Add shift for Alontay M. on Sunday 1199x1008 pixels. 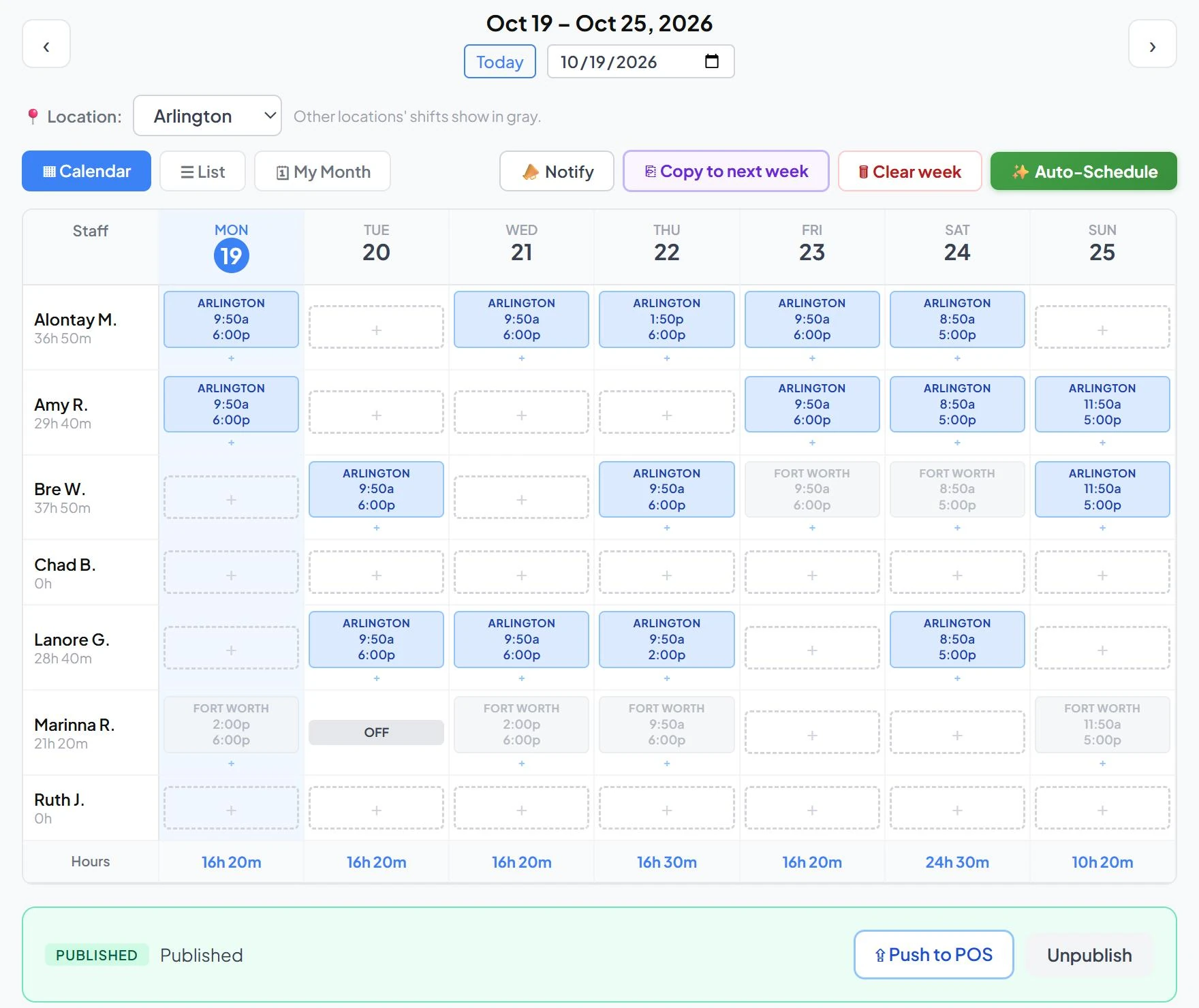1102,327
